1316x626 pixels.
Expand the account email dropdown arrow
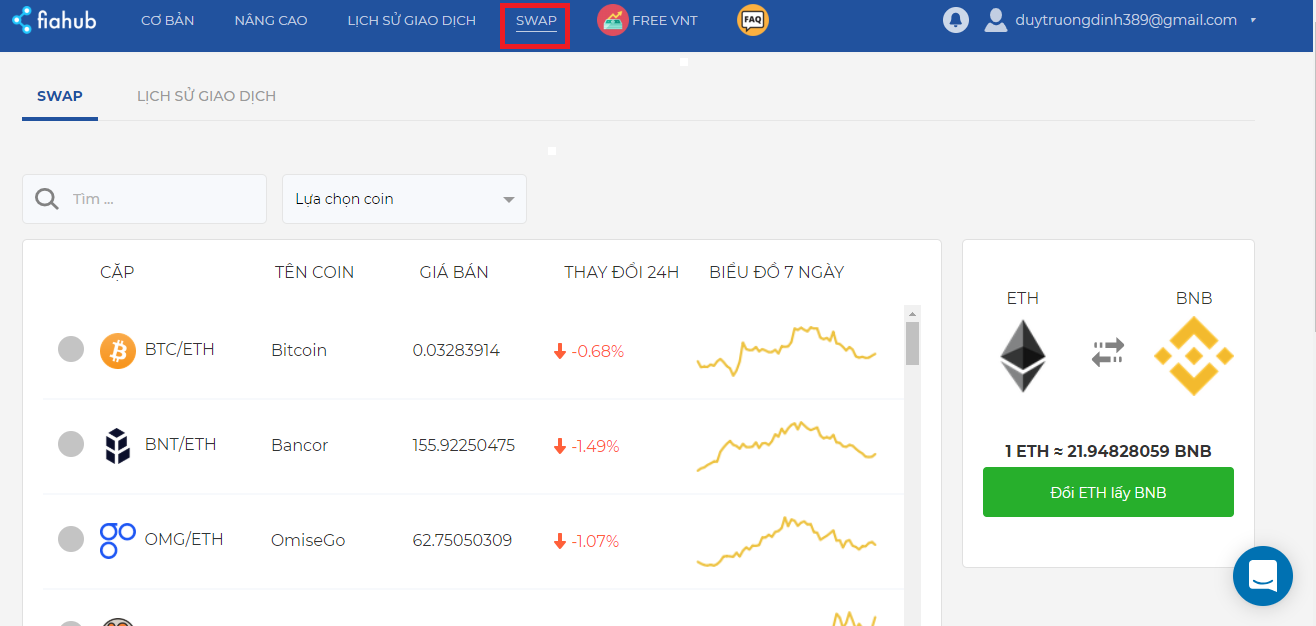pos(1253,20)
